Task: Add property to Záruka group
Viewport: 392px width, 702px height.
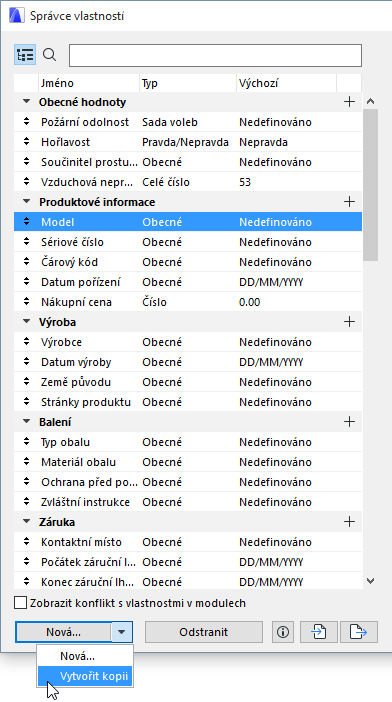Action: (349, 522)
